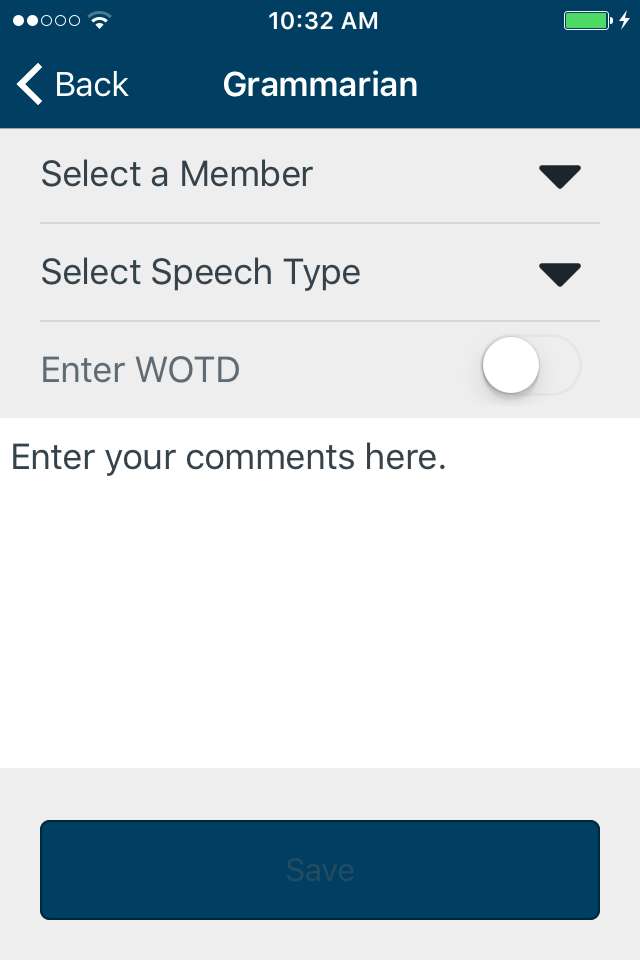Screen dimensions: 640x960
Task: Click the Wi-Fi status icon
Action: [99, 20]
